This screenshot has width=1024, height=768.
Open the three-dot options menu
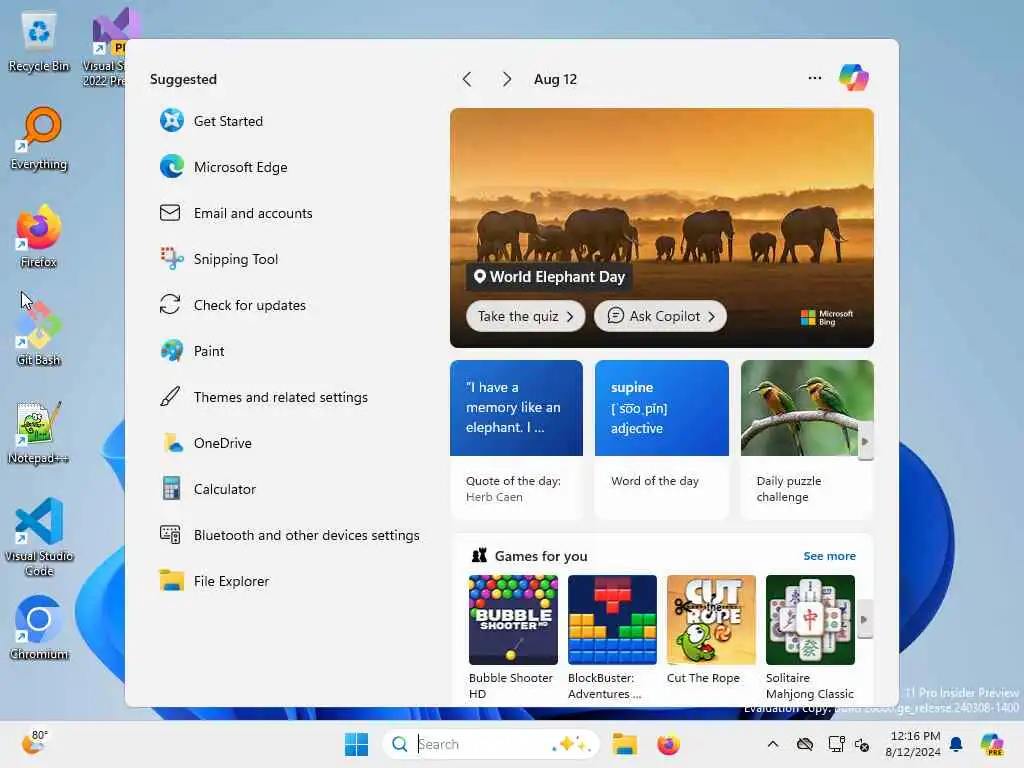[814, 78]
